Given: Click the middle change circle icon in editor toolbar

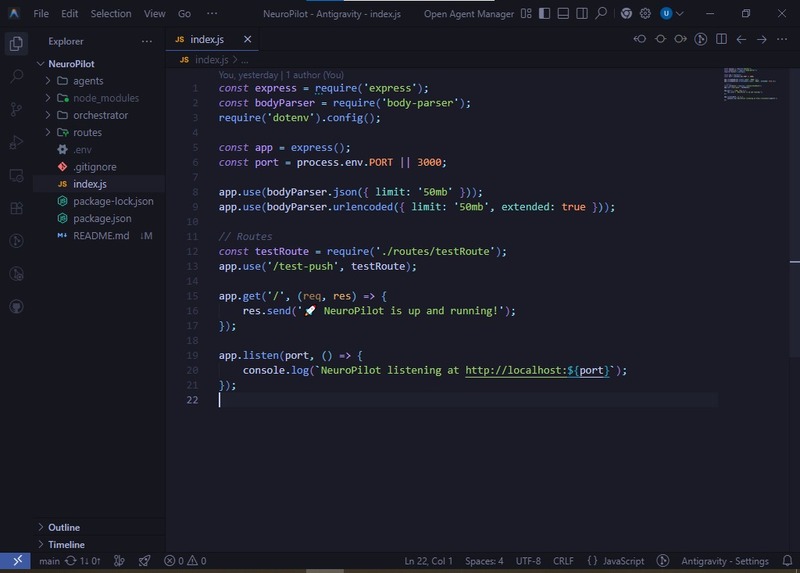Looking at the screenshot, I should tap(660, 39).
